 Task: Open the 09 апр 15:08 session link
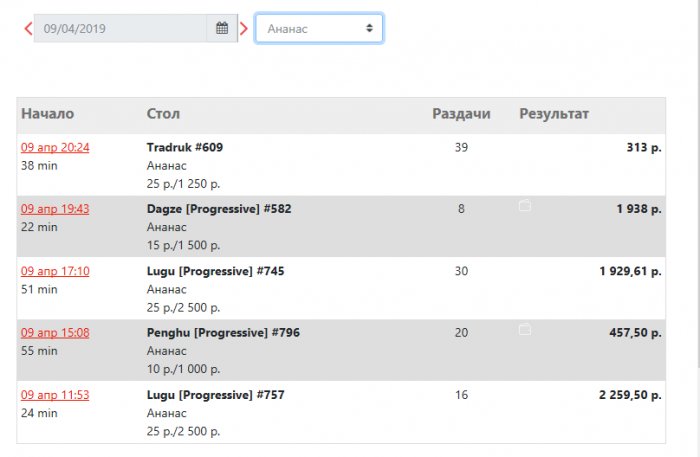[x=55, y=333]
